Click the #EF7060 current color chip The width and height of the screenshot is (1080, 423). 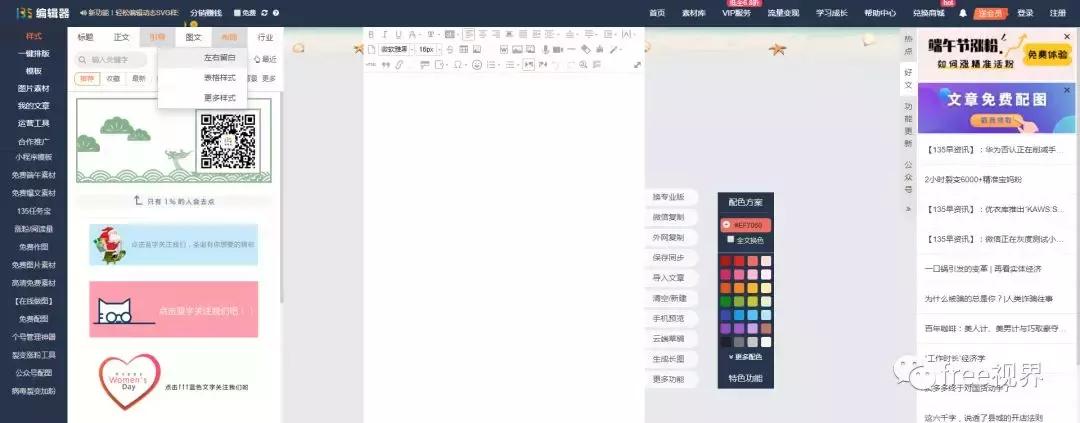click(x=746, y=225)
